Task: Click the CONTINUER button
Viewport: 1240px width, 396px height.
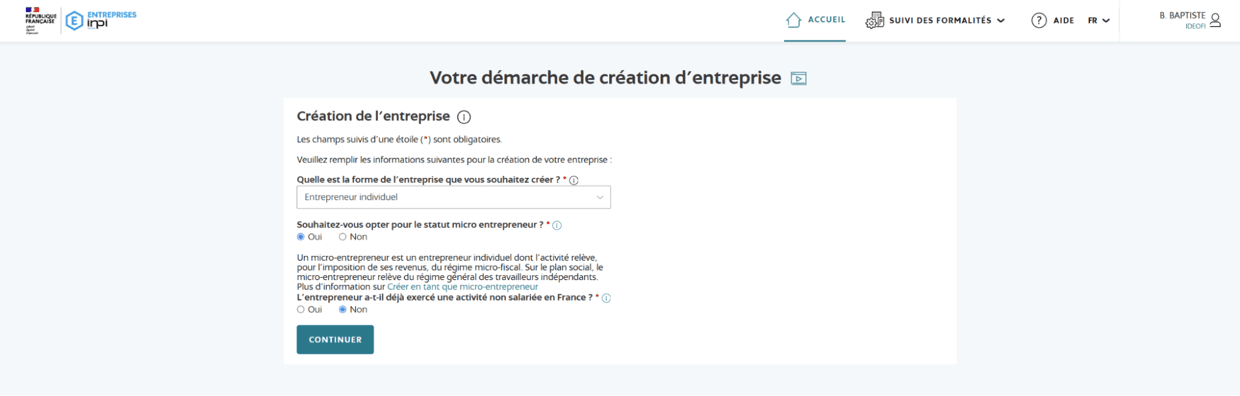Action: [335, 340]
